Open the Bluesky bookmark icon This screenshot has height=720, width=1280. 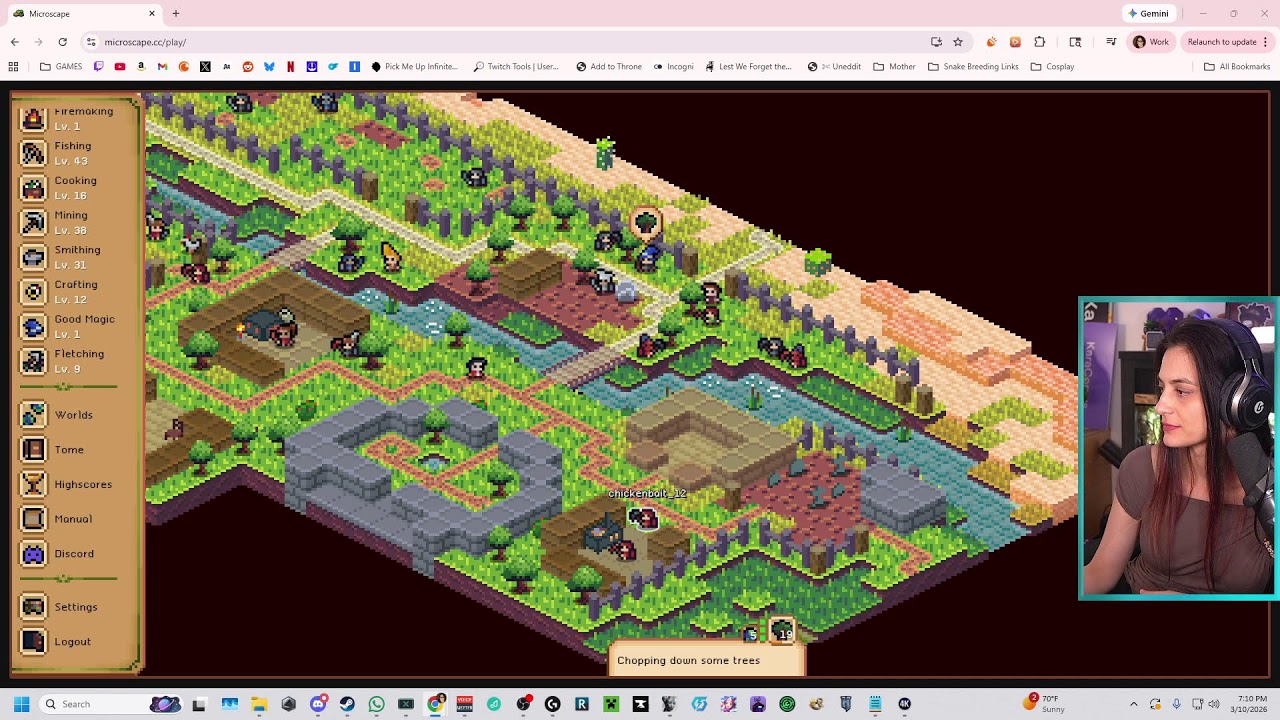tap(269, 67)
